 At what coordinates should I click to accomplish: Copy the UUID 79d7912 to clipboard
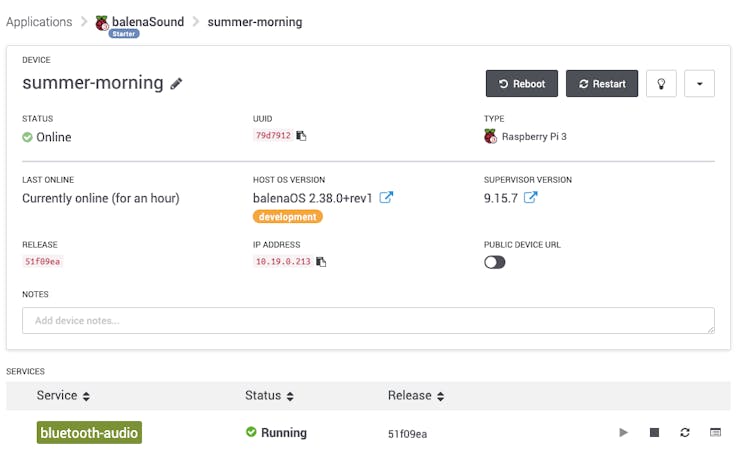point(301,136)
